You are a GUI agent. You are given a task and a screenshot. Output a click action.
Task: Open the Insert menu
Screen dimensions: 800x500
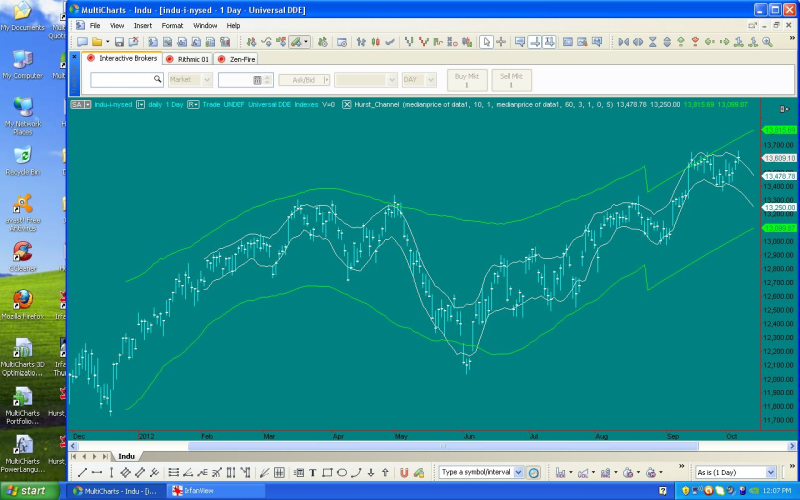pyautogui.click(x=143, y=26)
